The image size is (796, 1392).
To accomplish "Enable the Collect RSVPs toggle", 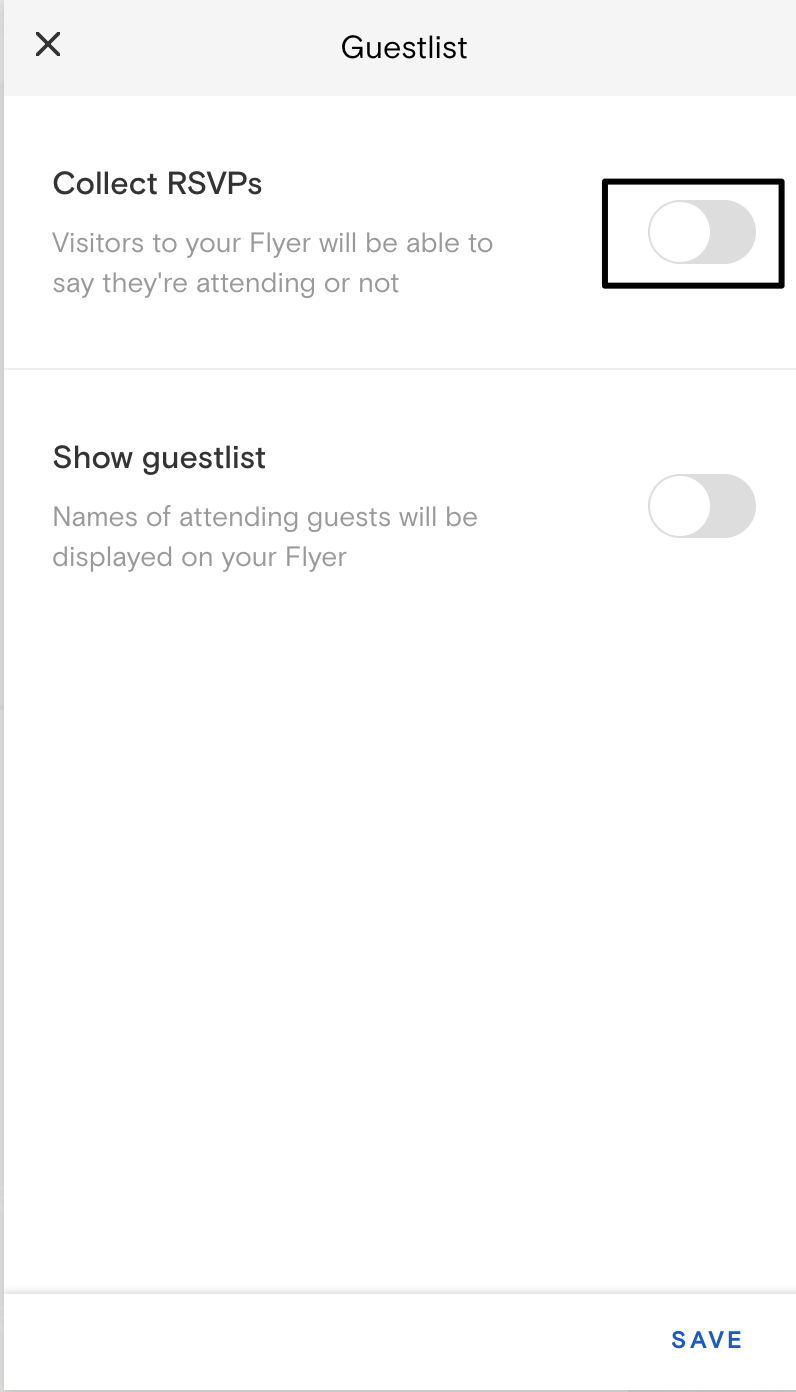I will tap(701, 232).
